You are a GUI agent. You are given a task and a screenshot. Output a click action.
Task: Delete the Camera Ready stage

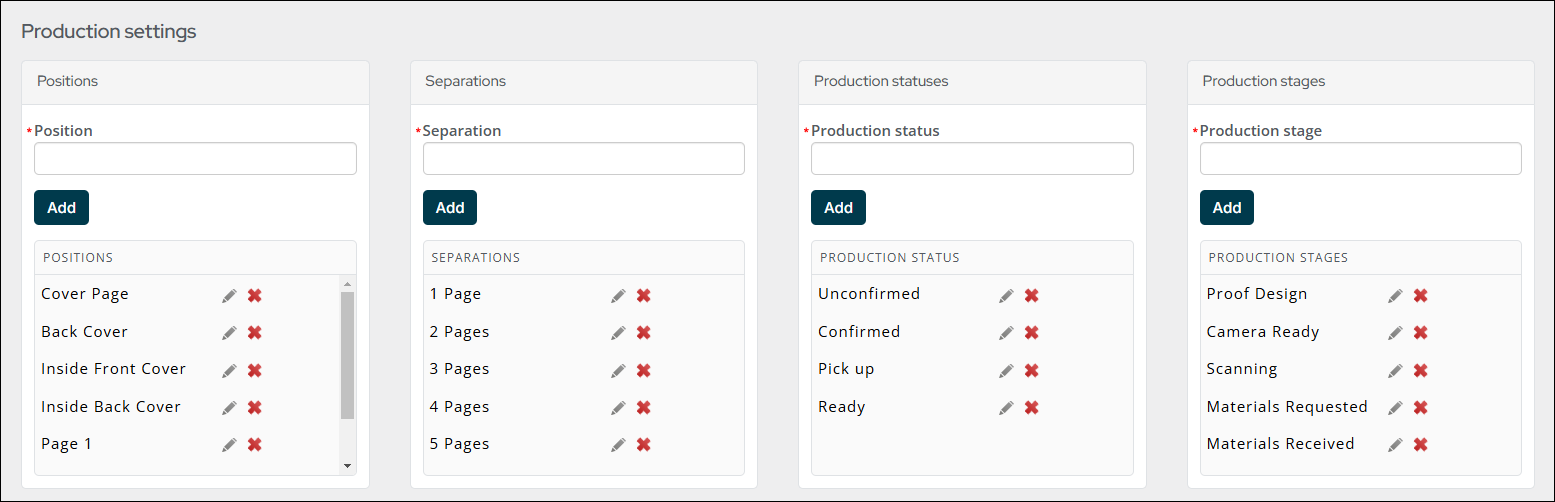point(1421,332)
